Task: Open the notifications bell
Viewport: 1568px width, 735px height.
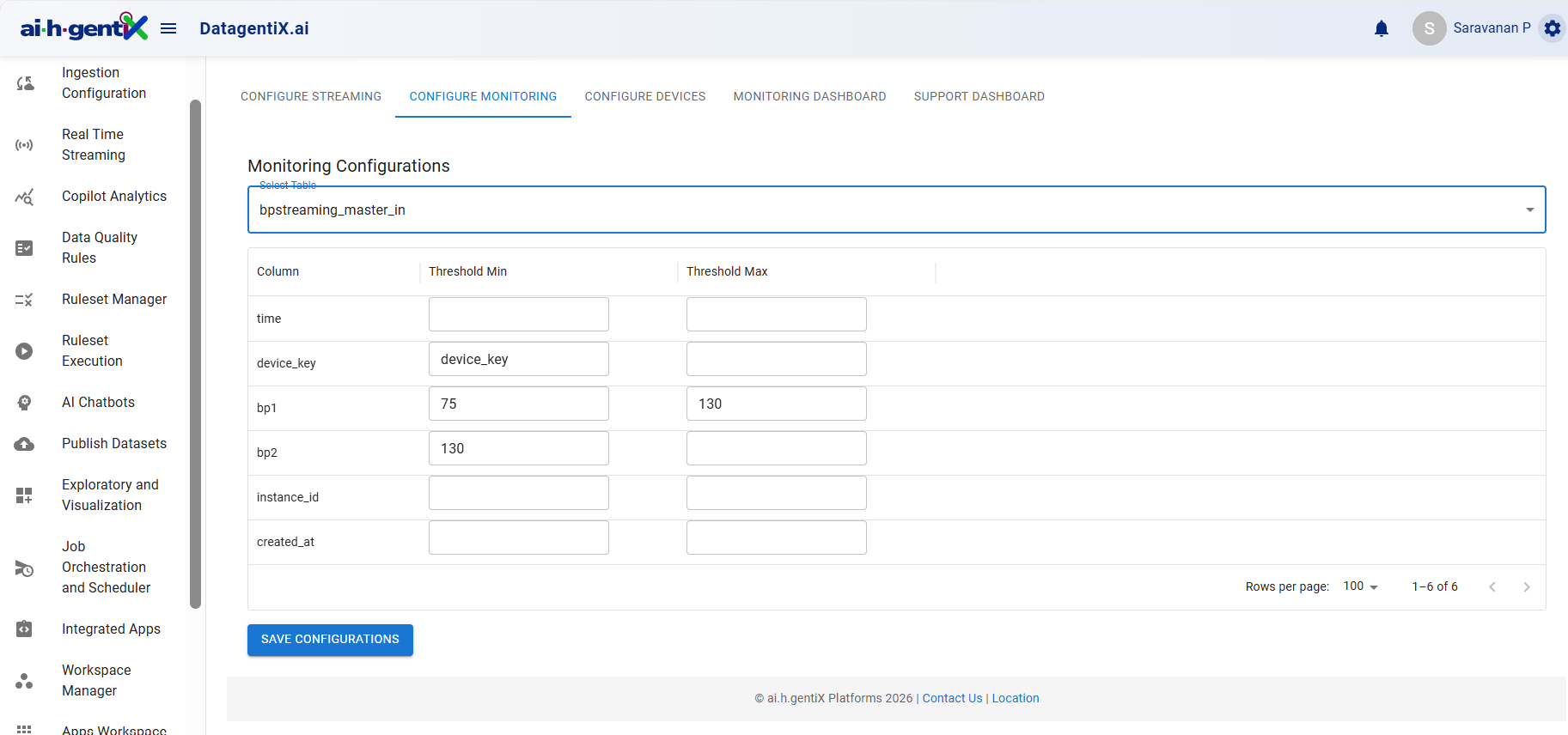Action: [1382, 28]
